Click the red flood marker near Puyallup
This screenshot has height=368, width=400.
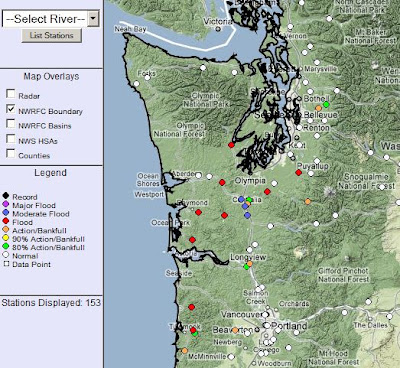(x=299, y=172)
